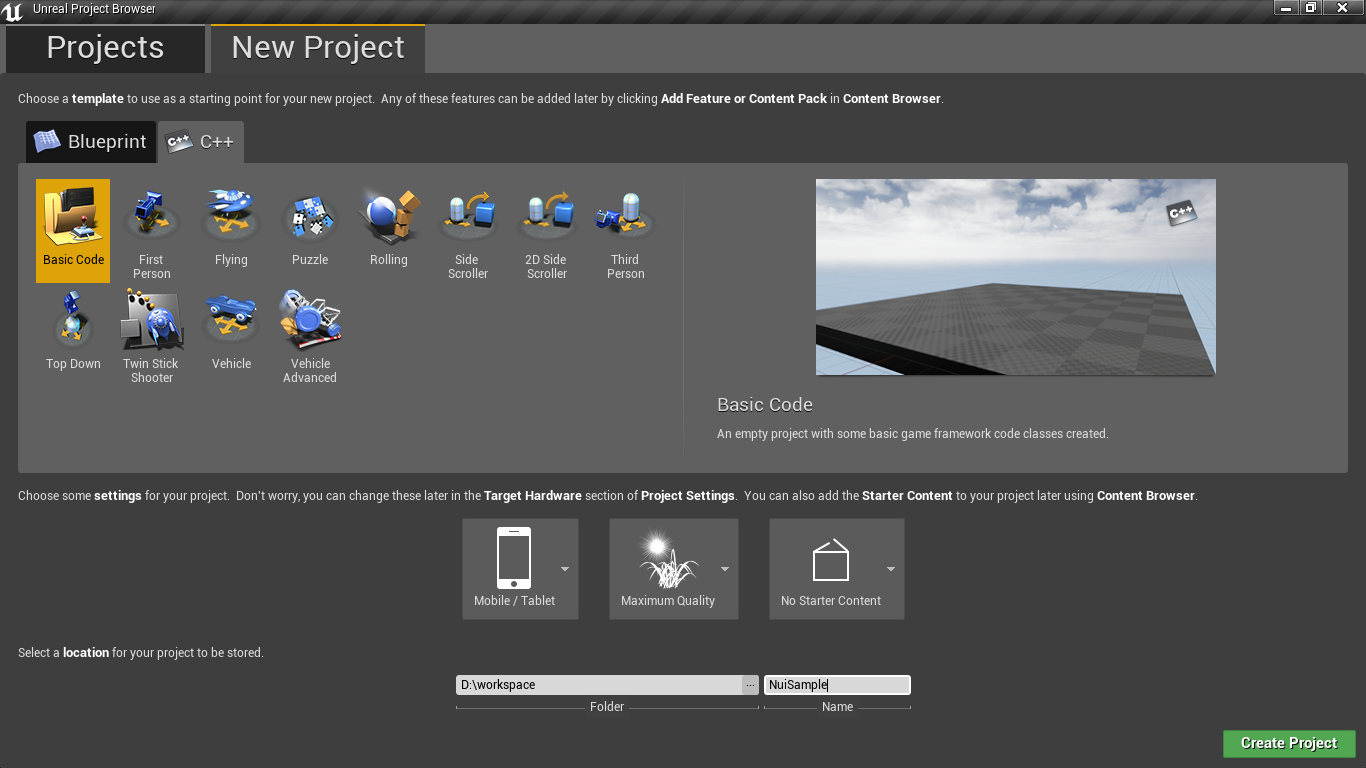This screenshot has height=768, width=1366.
Task: Open the Maximum Quality dropdown arrow
Action: pyautogui.click(x=725, y=569)
